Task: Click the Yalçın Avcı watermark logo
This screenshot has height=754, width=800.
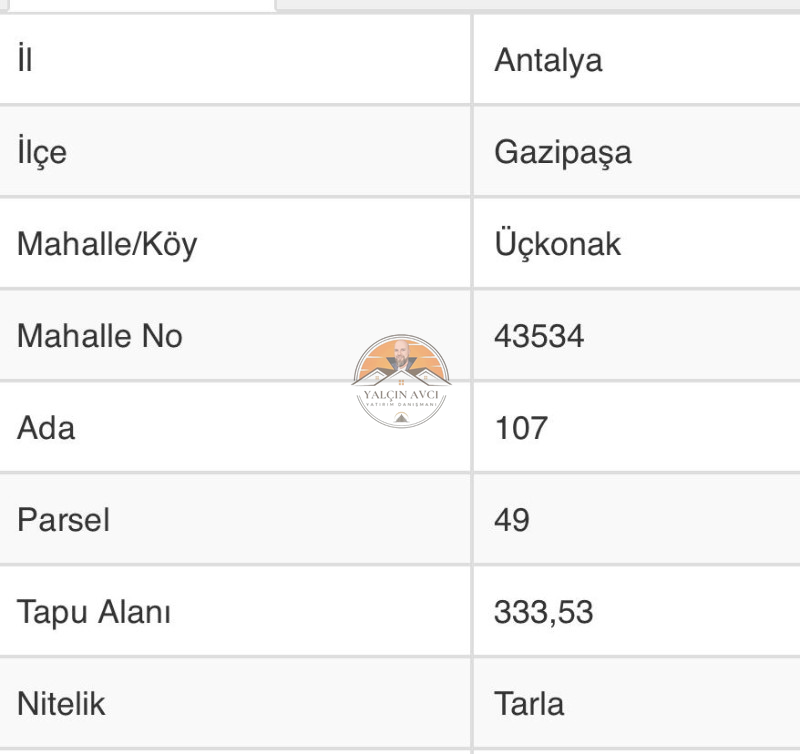Action: [401, 381]
